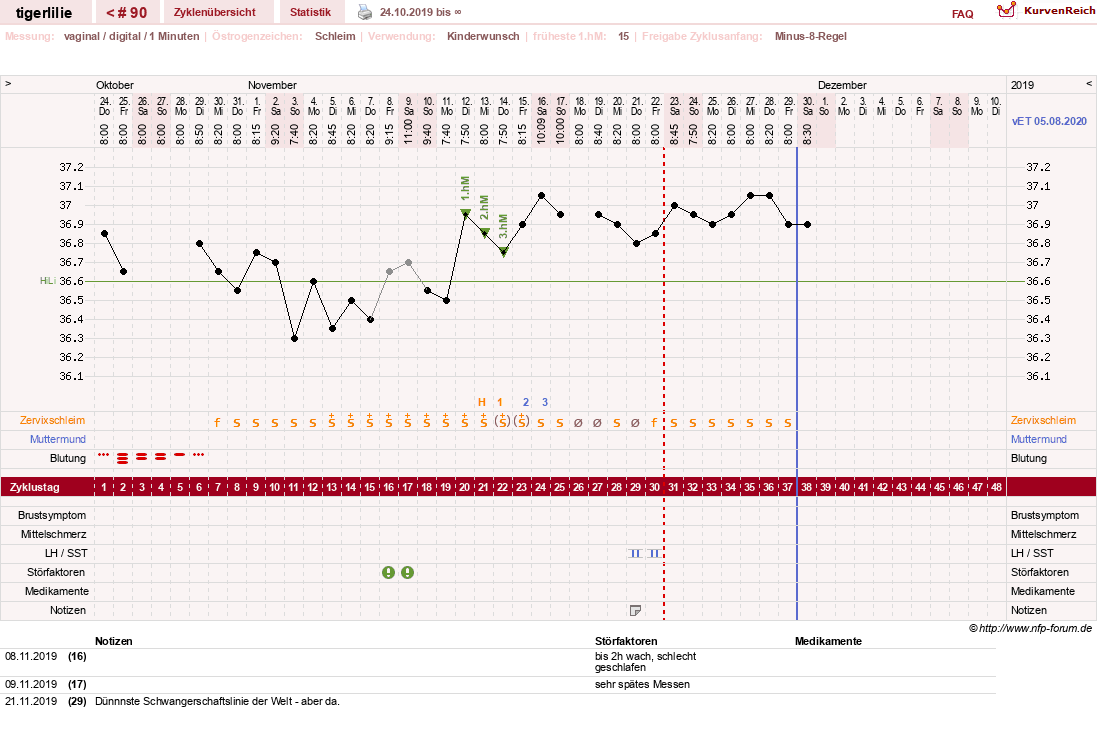Click the left Medikamente row label

57,591
